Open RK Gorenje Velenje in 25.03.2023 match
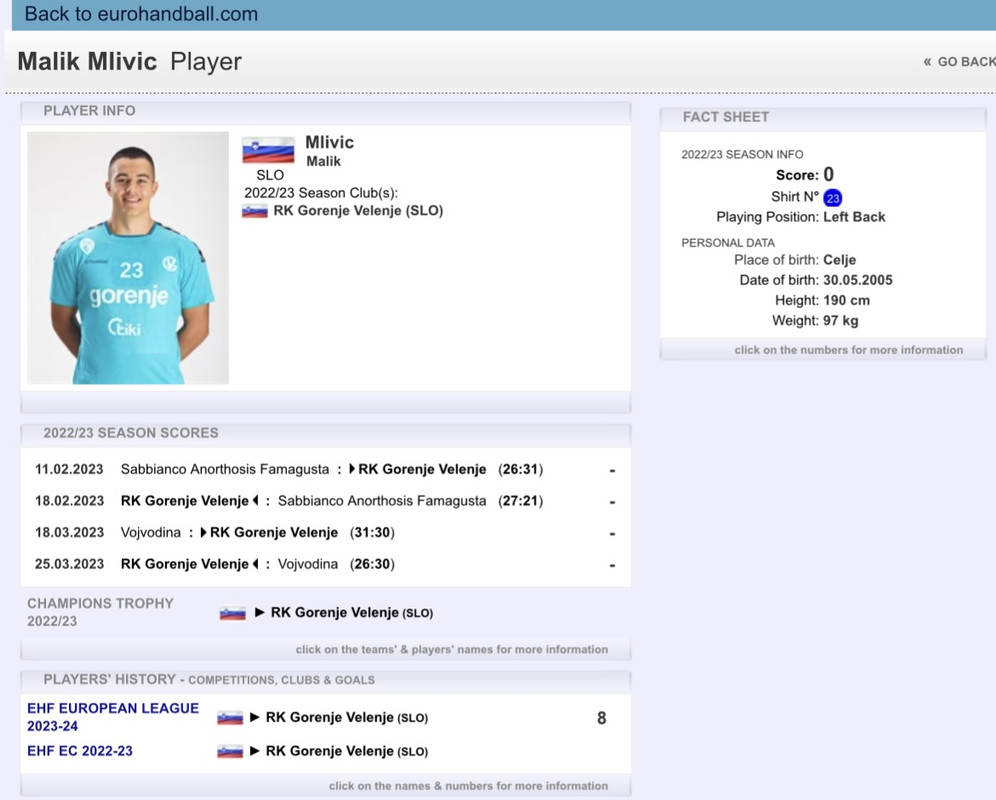The image size is (996, 800). 184,564
